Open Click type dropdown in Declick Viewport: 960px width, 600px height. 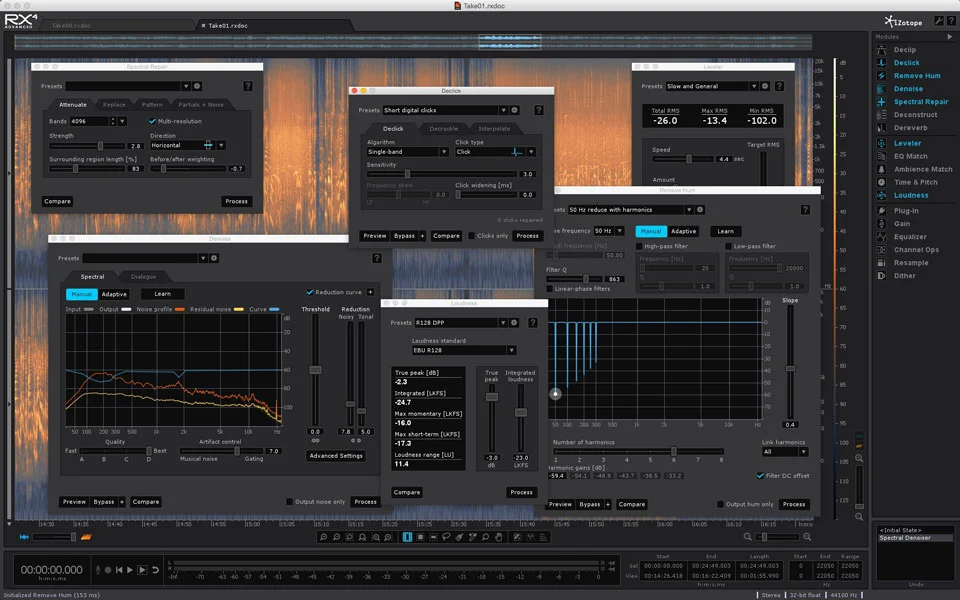click(495, 151)
